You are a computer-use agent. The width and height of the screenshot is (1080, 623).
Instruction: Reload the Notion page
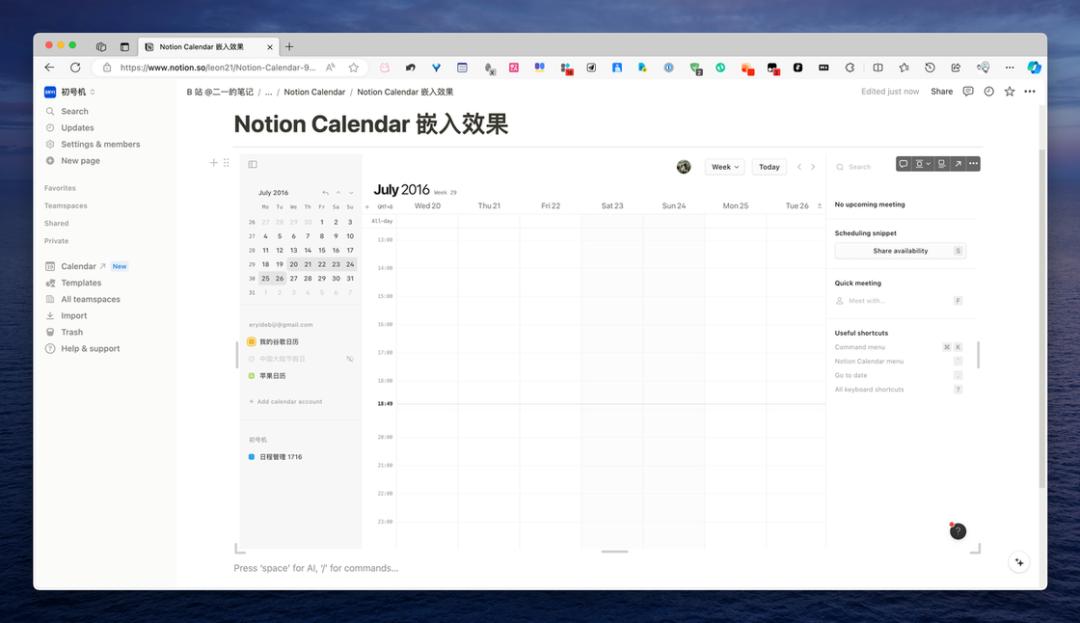(75, 67)
